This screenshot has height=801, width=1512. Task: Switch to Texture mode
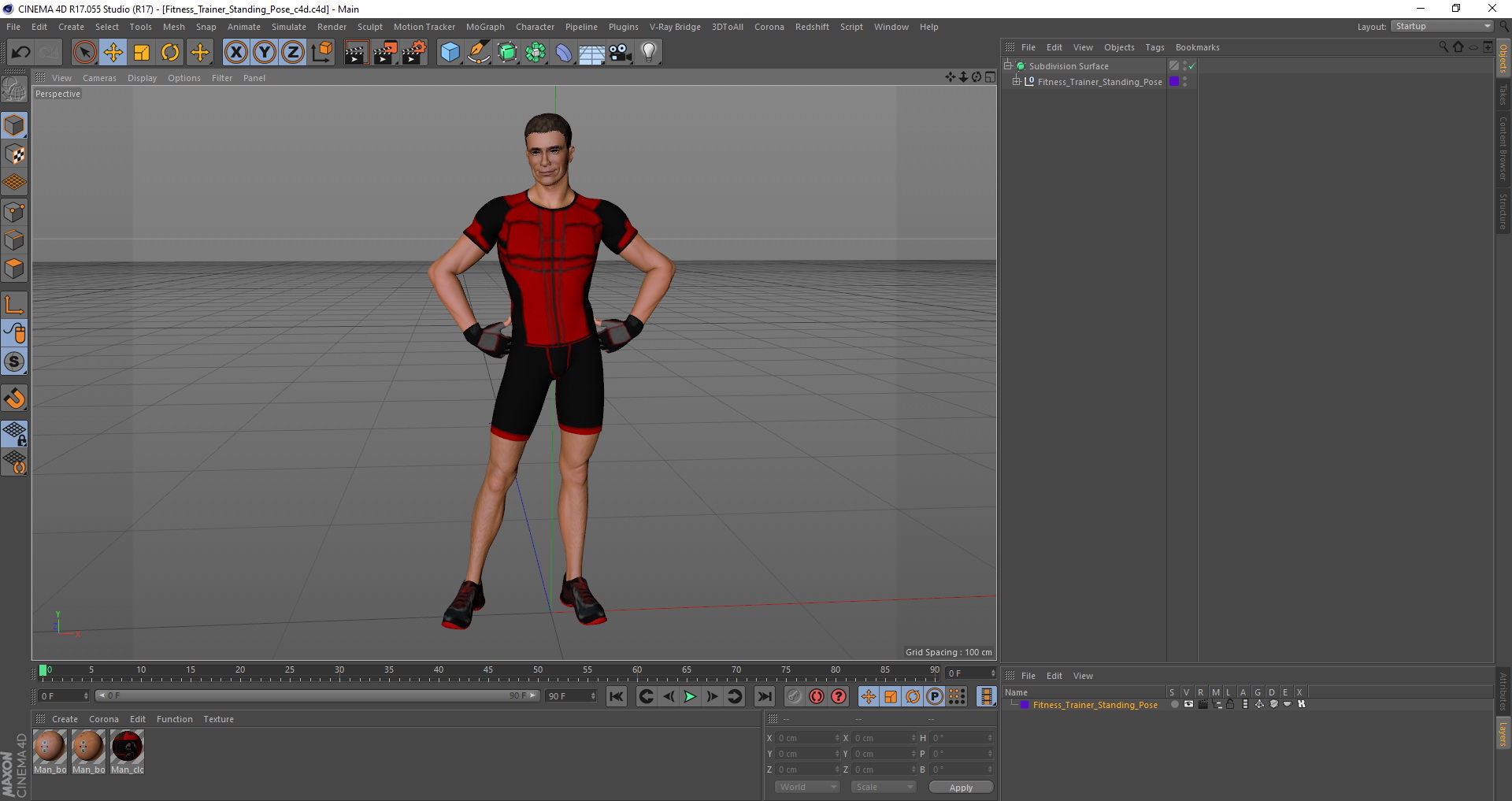(x=14, y=154)
